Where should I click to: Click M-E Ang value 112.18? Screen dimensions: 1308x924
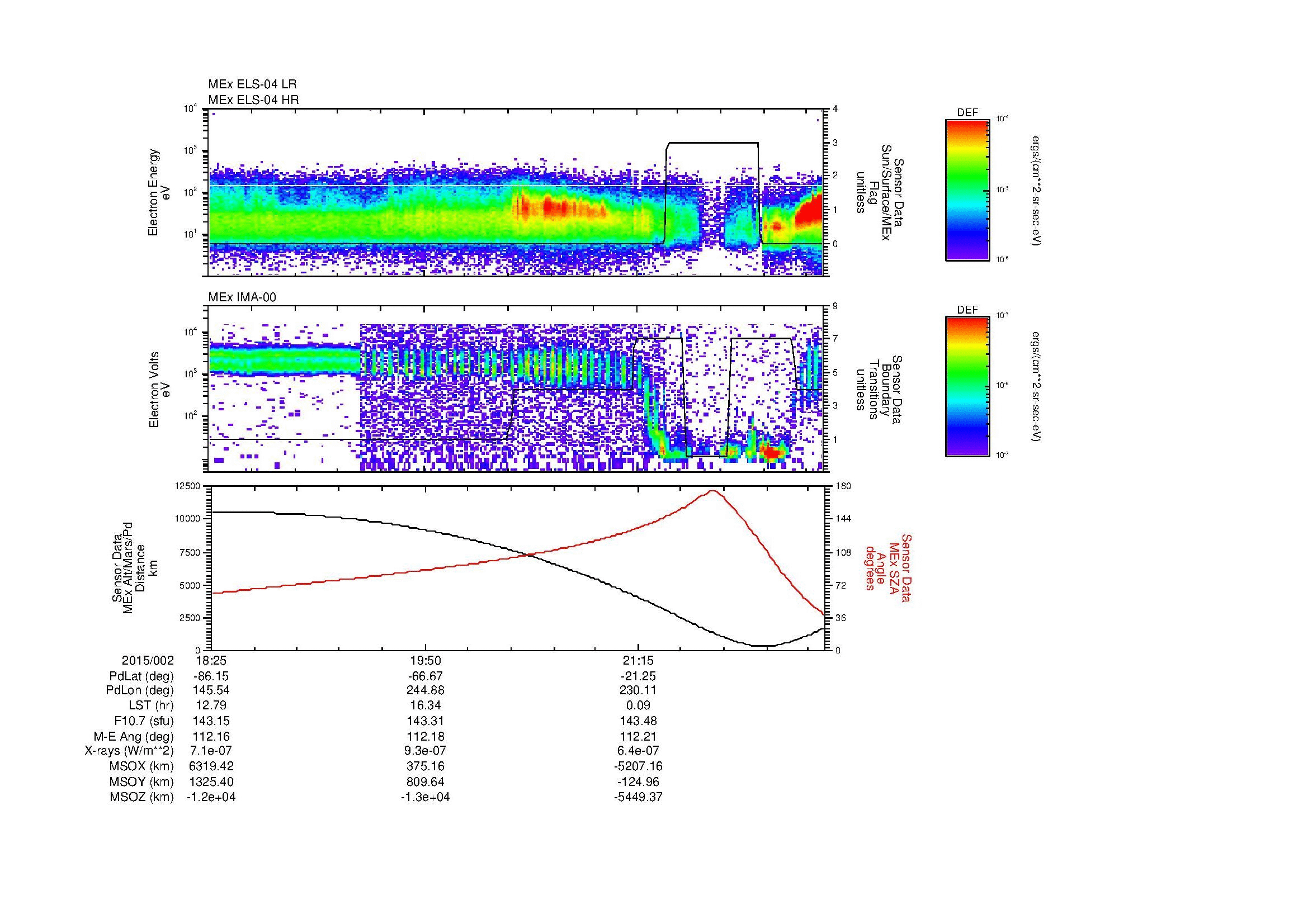click(425, 736)
